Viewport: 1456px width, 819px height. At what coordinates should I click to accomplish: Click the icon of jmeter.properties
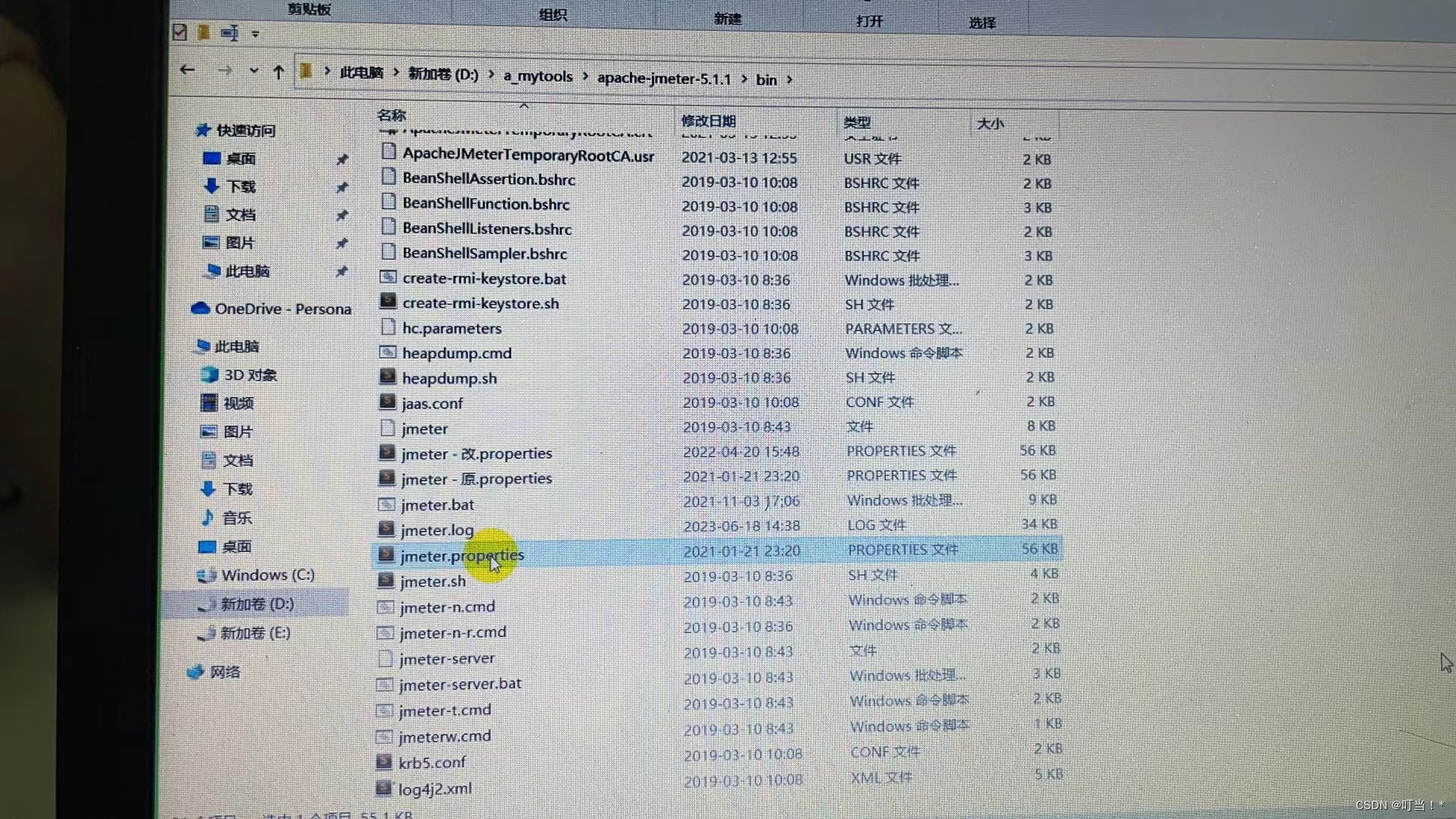(x=387, y=555)
